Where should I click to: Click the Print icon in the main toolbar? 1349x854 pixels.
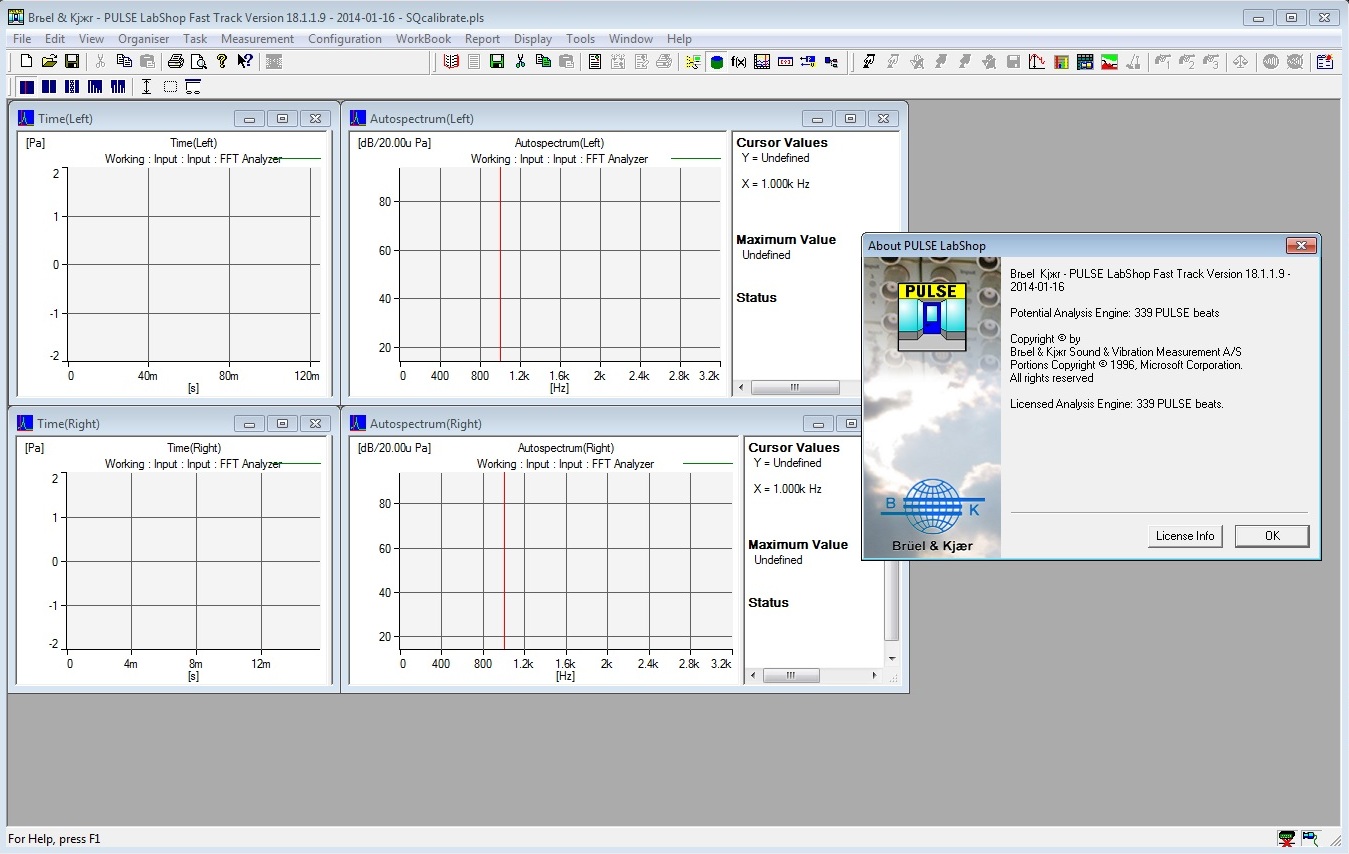(x=175, y=62)
